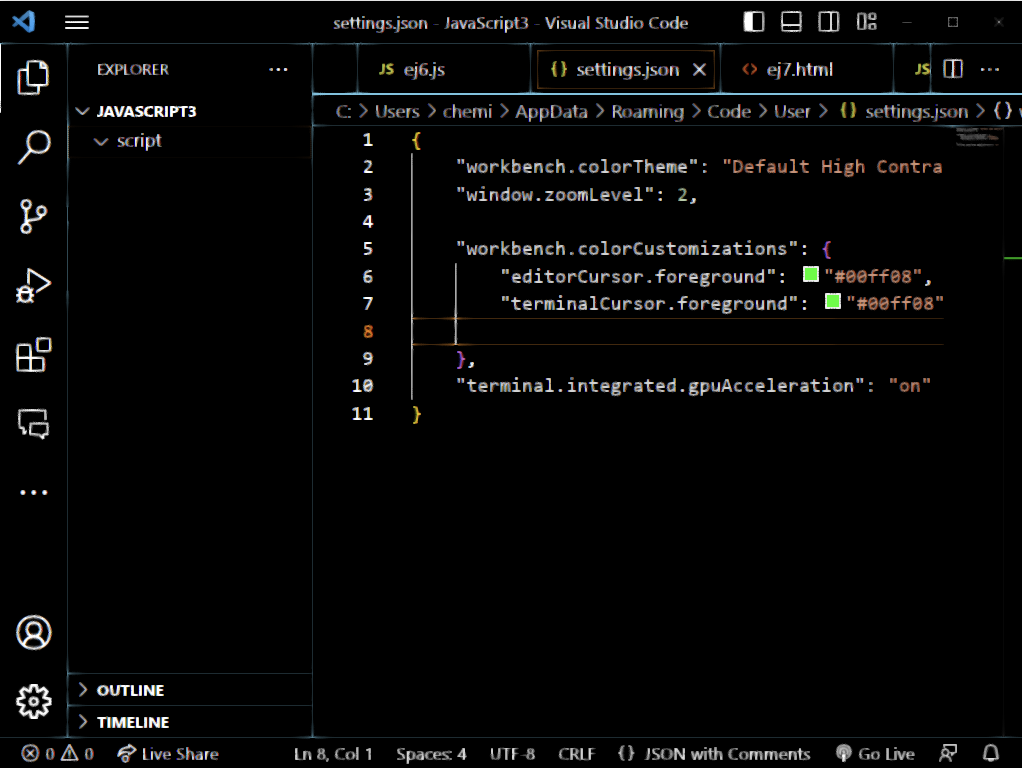The width and height of the screenshot is (1022, 768).
Task: Open the Explorer view in activity bar
Action: coord(33,77)
